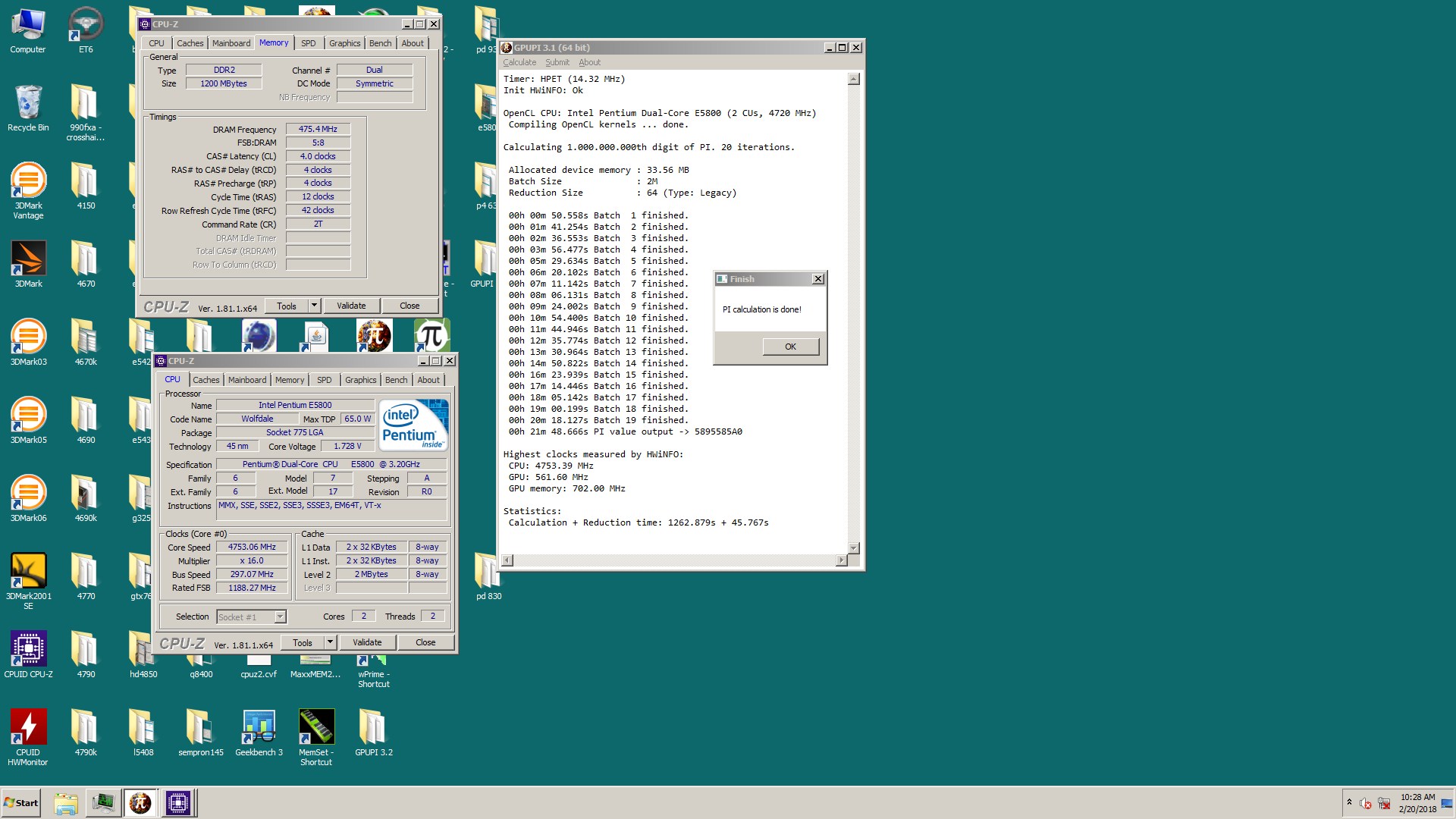1456x819 pixels.
Task: Open the 4150 folder
Action: (x=86, y=186)
